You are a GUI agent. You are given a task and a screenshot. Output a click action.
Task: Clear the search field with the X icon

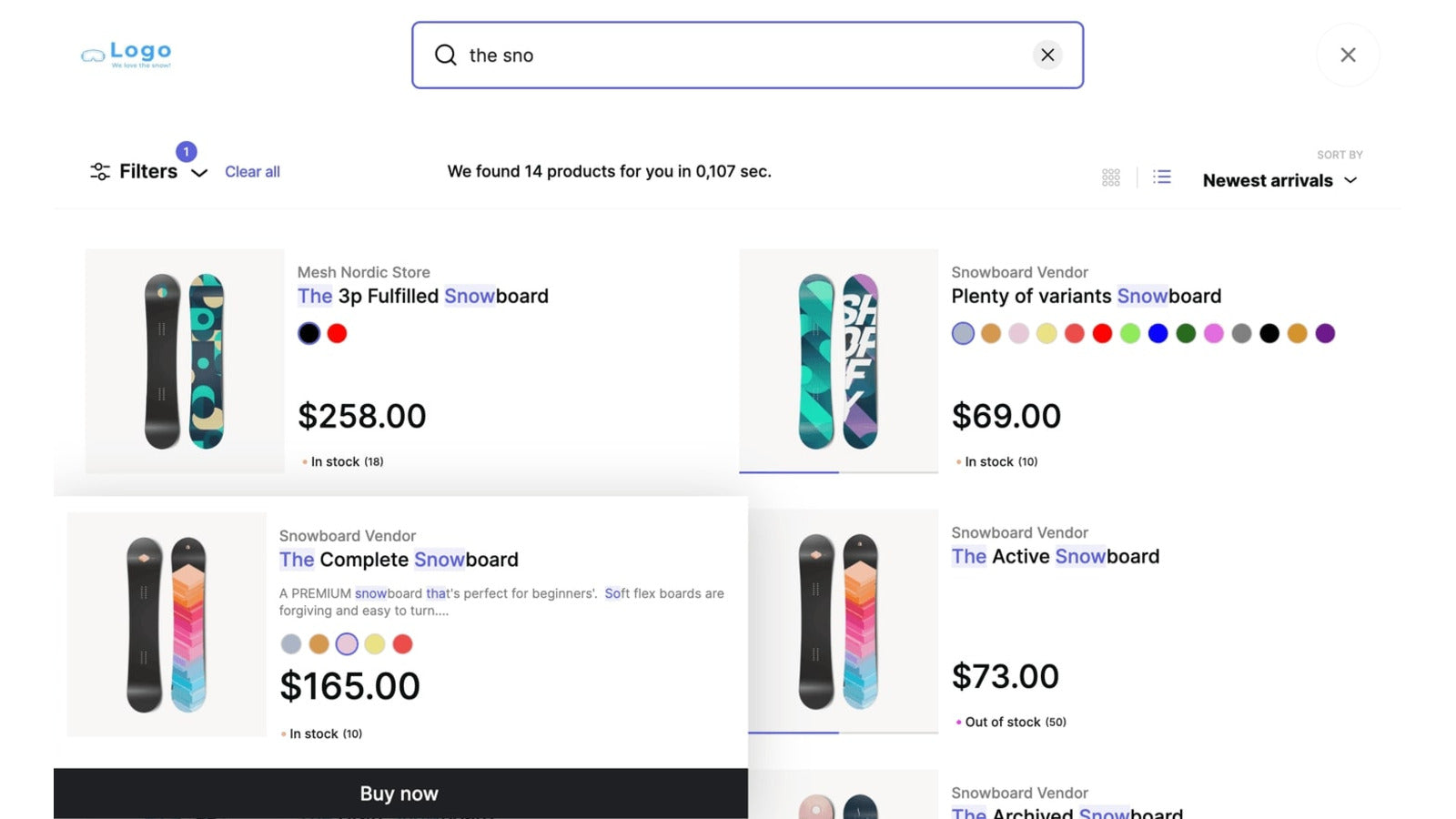tap(1047, 55)
